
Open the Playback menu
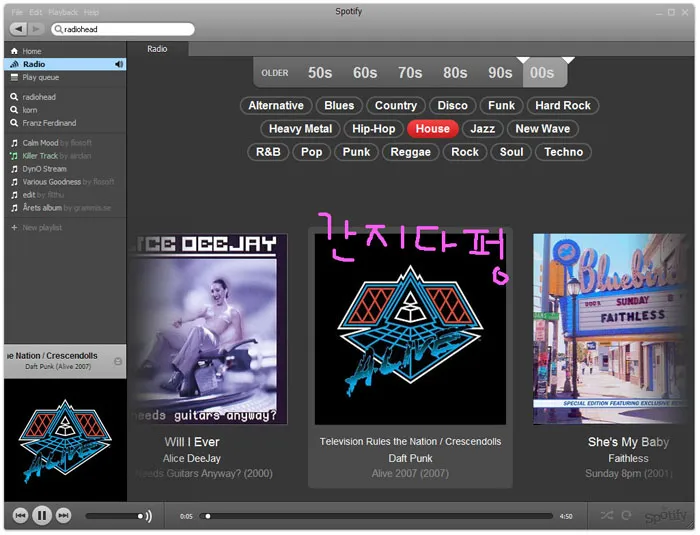[x=62, y=12]
